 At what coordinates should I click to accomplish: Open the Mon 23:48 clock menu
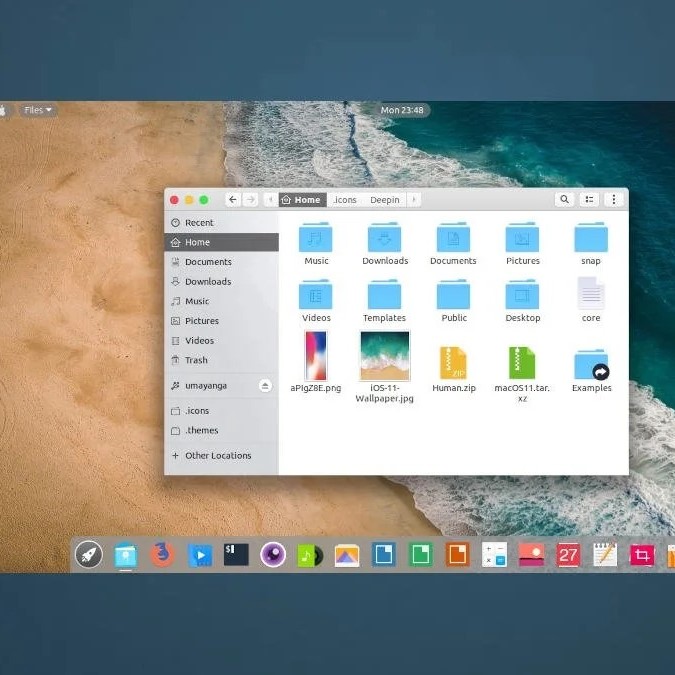(x=402, y=110)
